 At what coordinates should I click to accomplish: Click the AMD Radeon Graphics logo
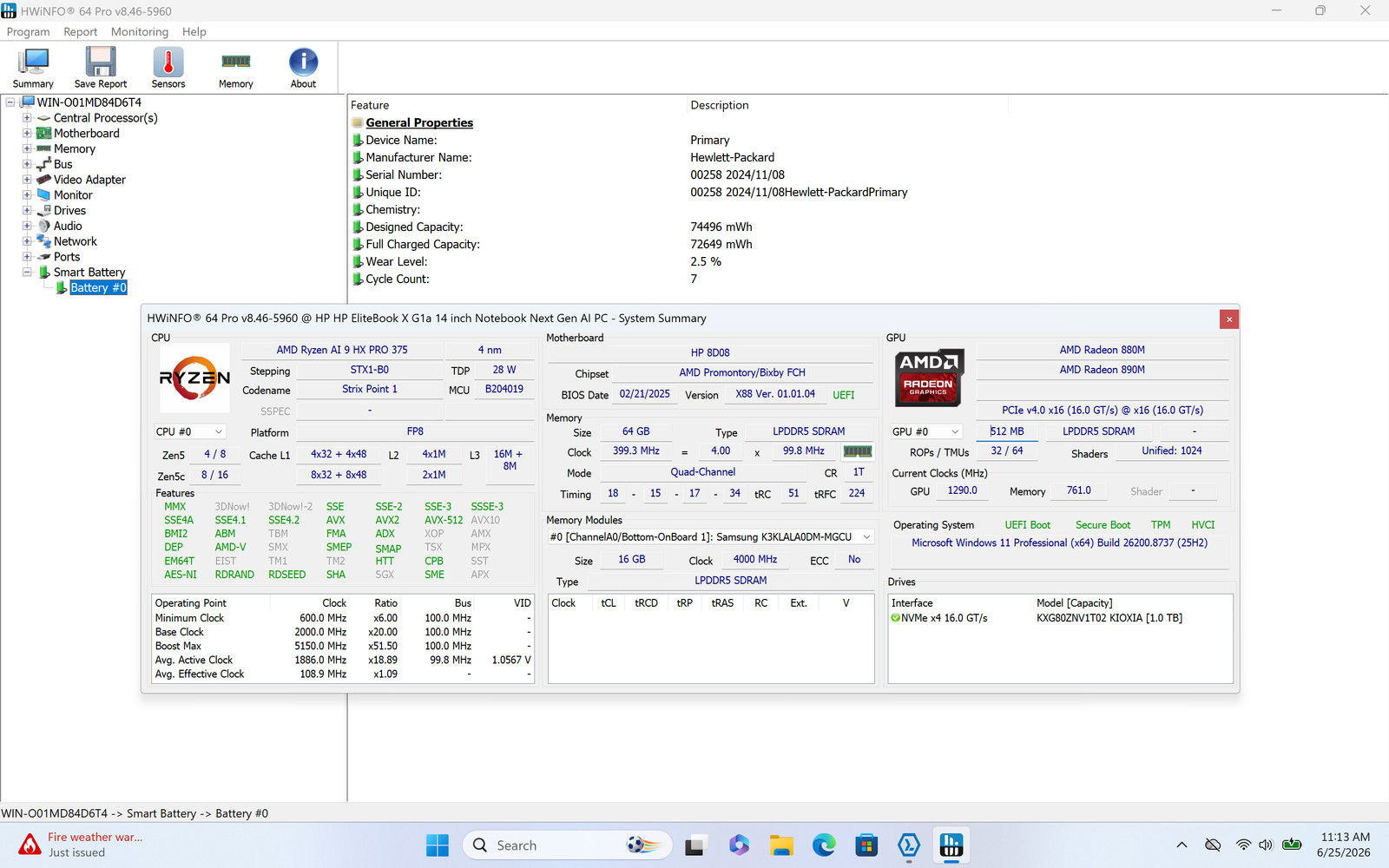click(929, 378)
